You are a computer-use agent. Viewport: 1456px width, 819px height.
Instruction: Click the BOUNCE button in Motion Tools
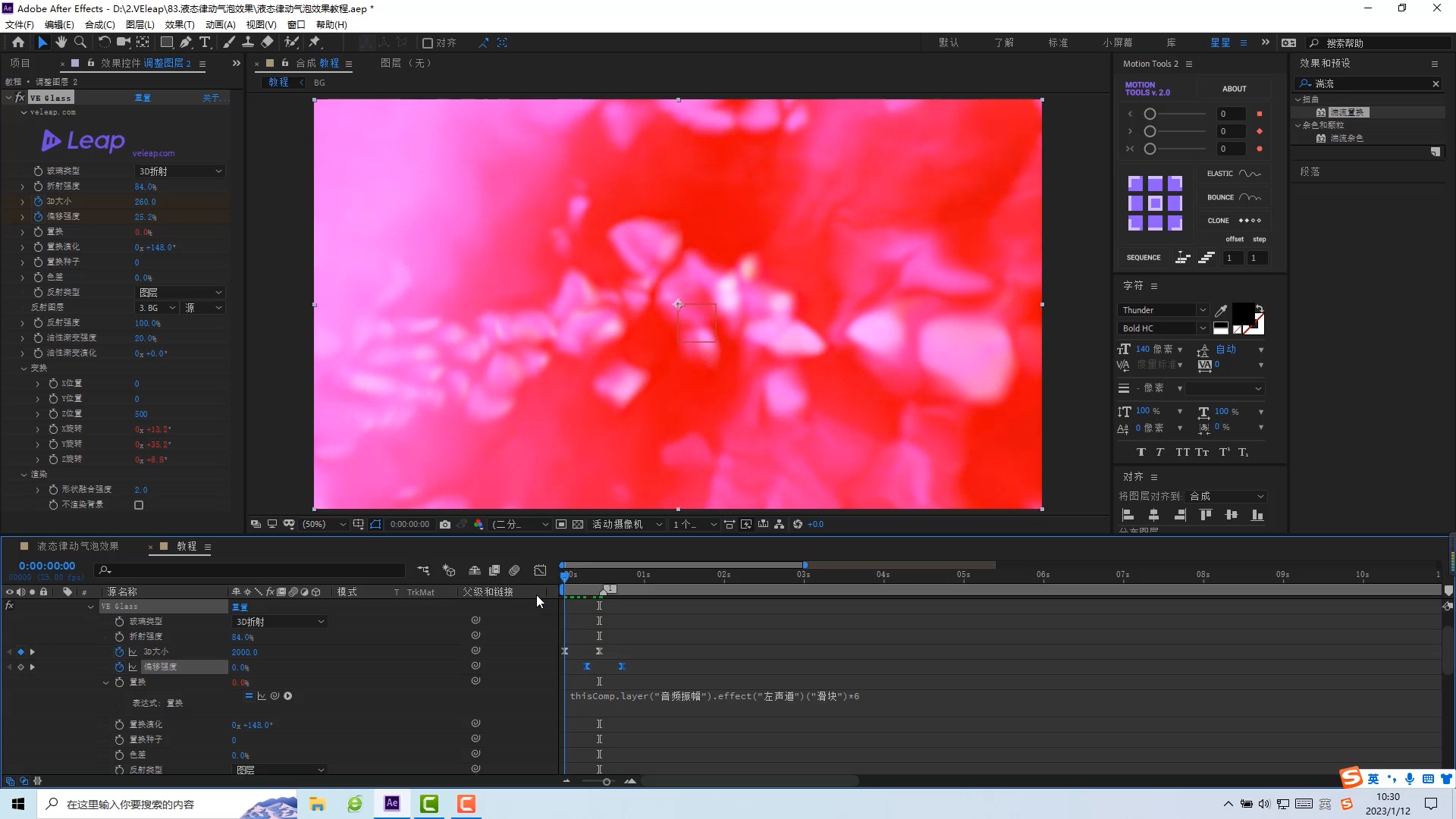(1233, 197)
